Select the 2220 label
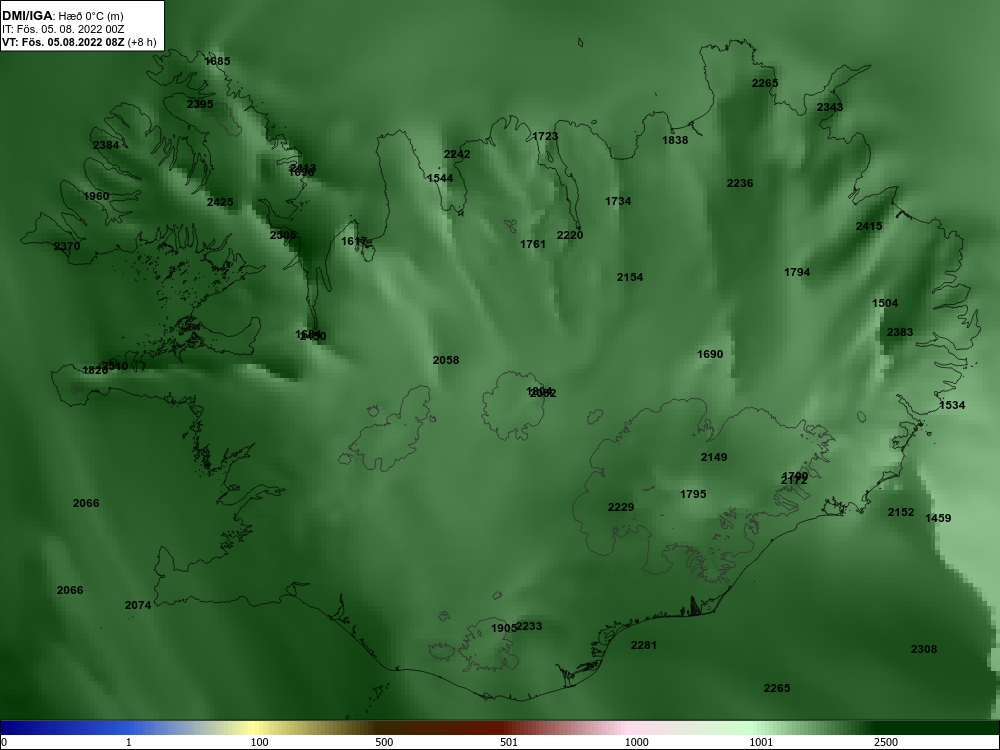Viewport: 1000px width, 750px height. [570, 235]
